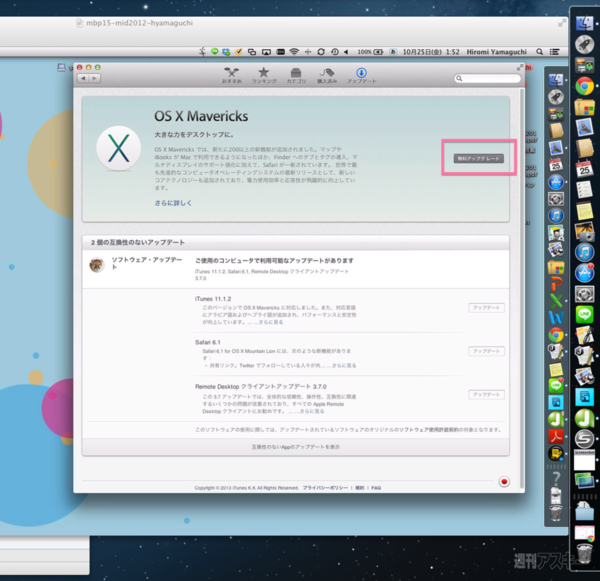Open LINE with badge in remote dock
This screenshot has height=581, width=600.
(556, 385)
